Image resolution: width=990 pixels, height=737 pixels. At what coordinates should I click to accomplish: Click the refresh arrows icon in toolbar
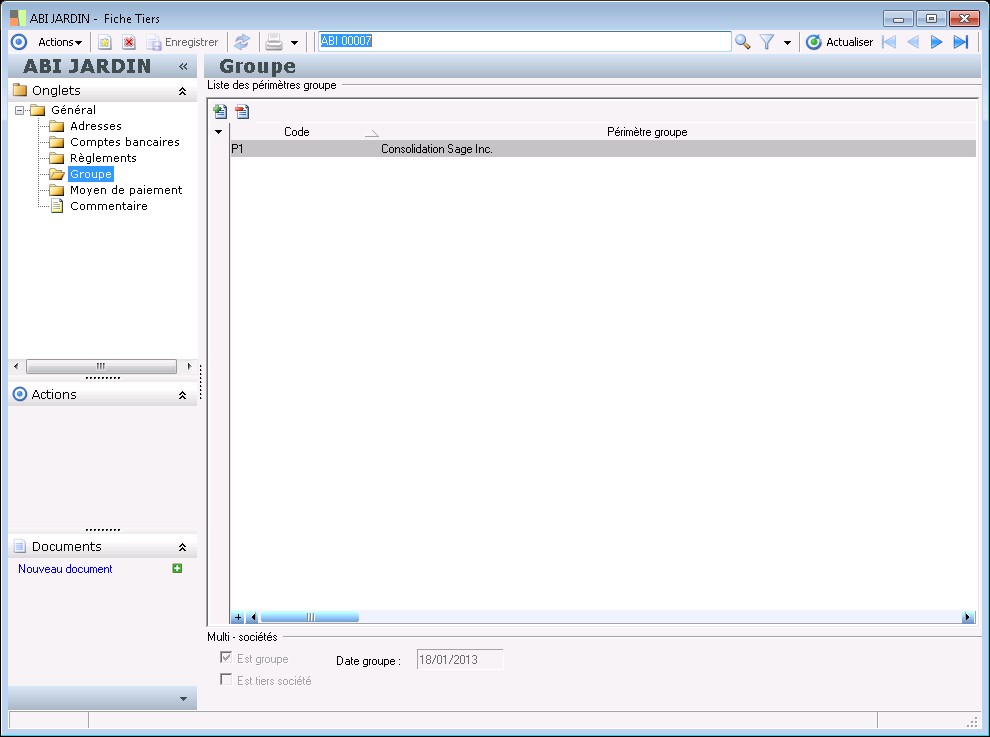pos(242,42)
